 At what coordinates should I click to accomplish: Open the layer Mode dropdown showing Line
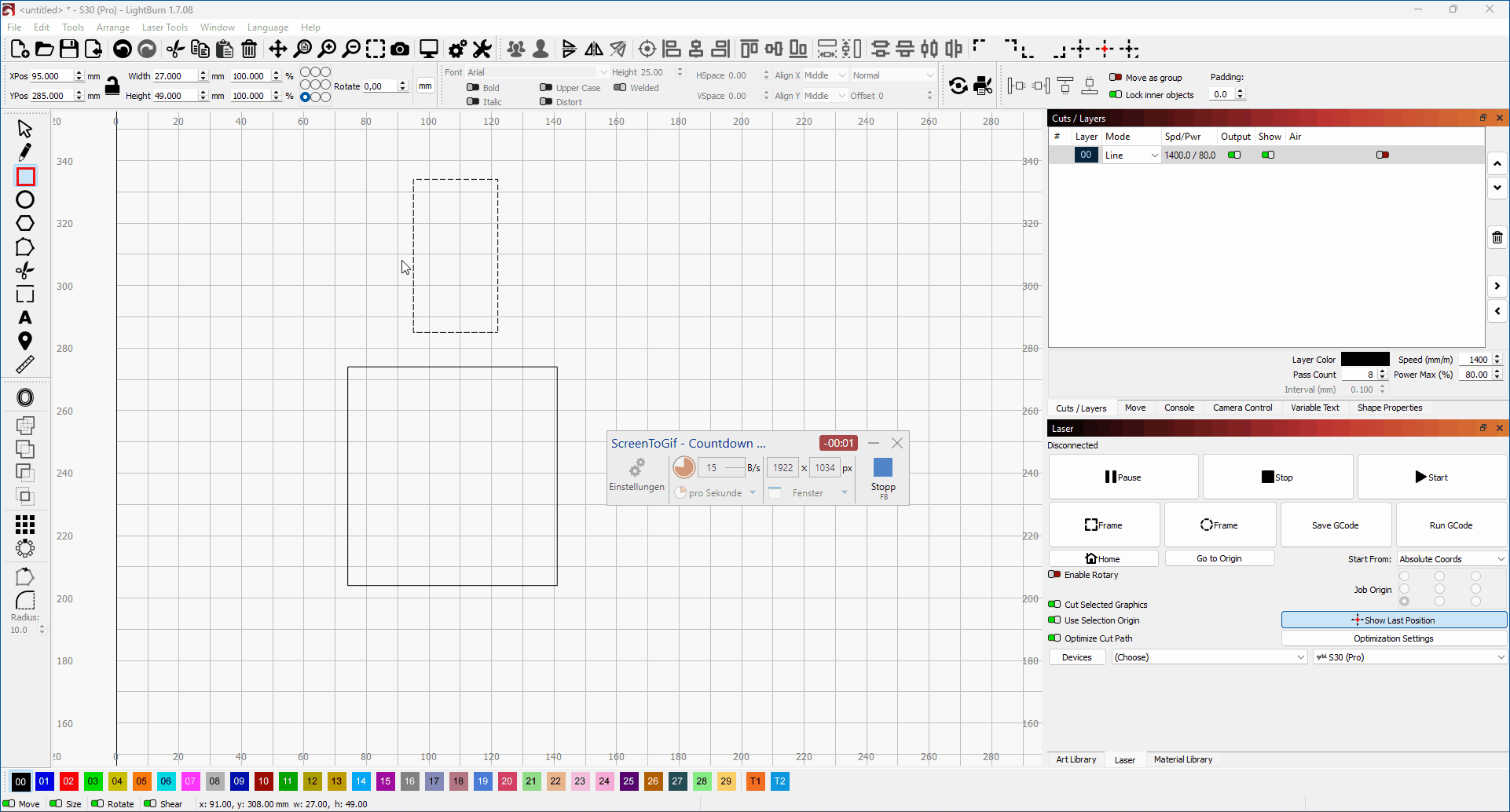coord(1131,155)
